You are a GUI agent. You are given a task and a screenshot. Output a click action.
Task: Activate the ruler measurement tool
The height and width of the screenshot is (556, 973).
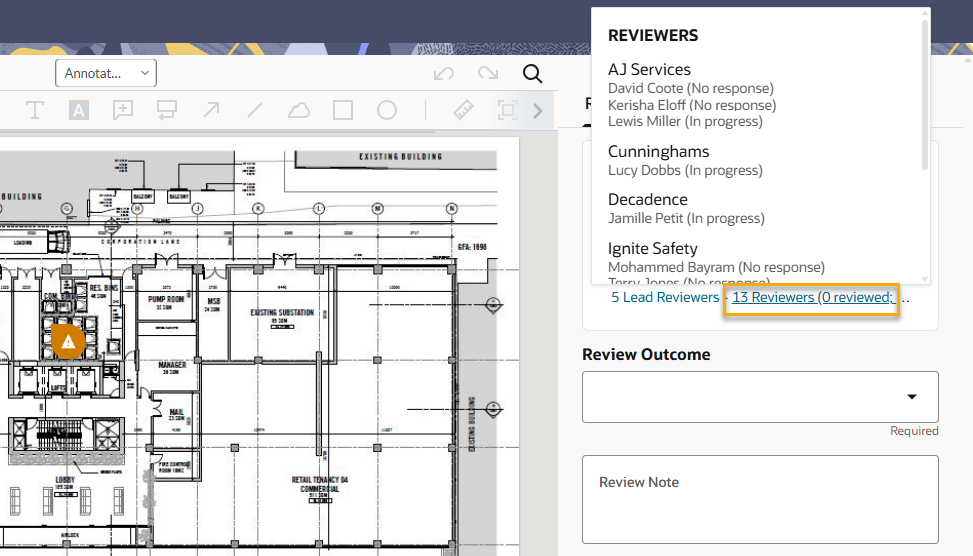coord(463,110)
